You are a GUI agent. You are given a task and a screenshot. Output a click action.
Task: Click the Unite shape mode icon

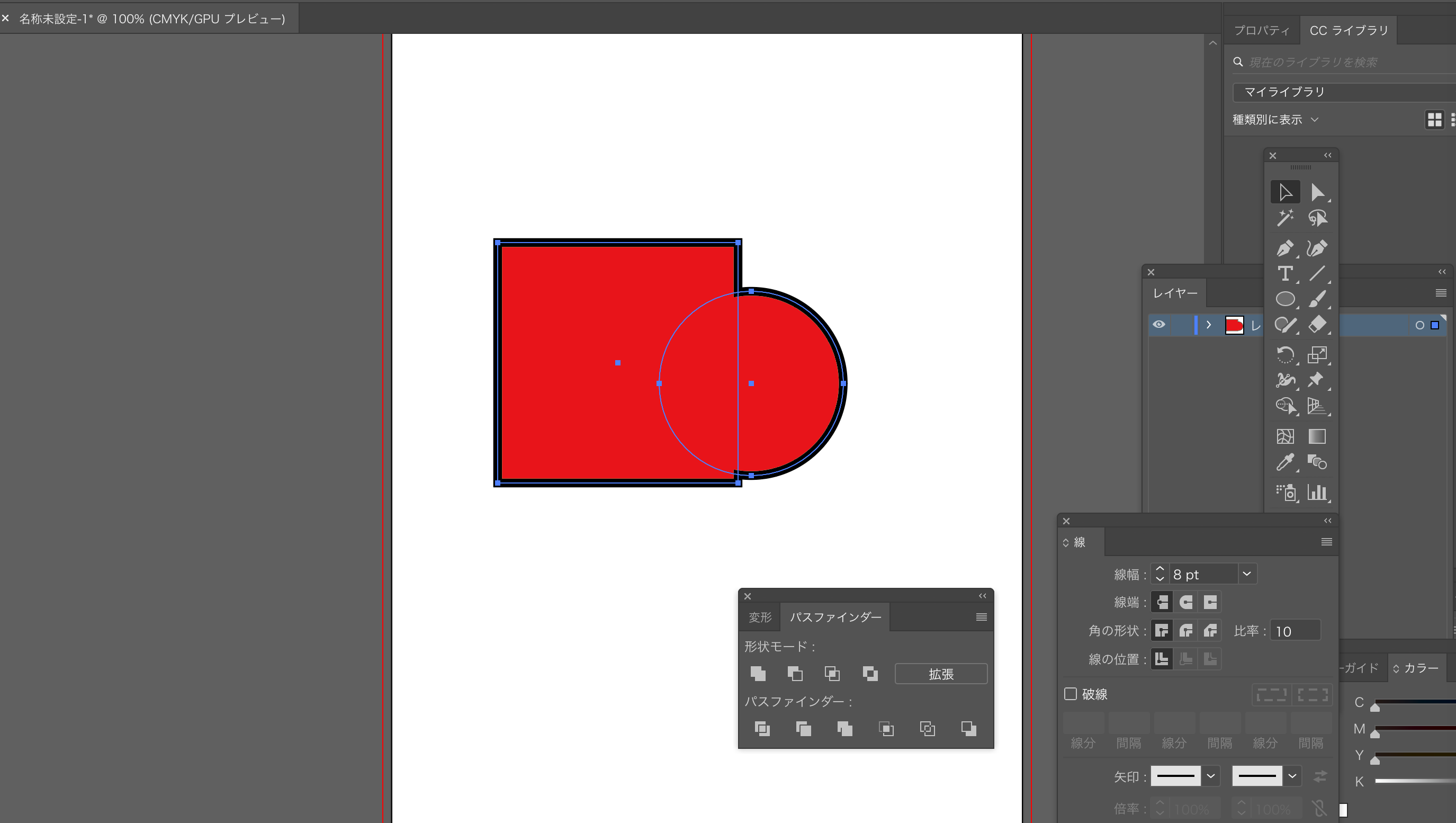(758, 673)
